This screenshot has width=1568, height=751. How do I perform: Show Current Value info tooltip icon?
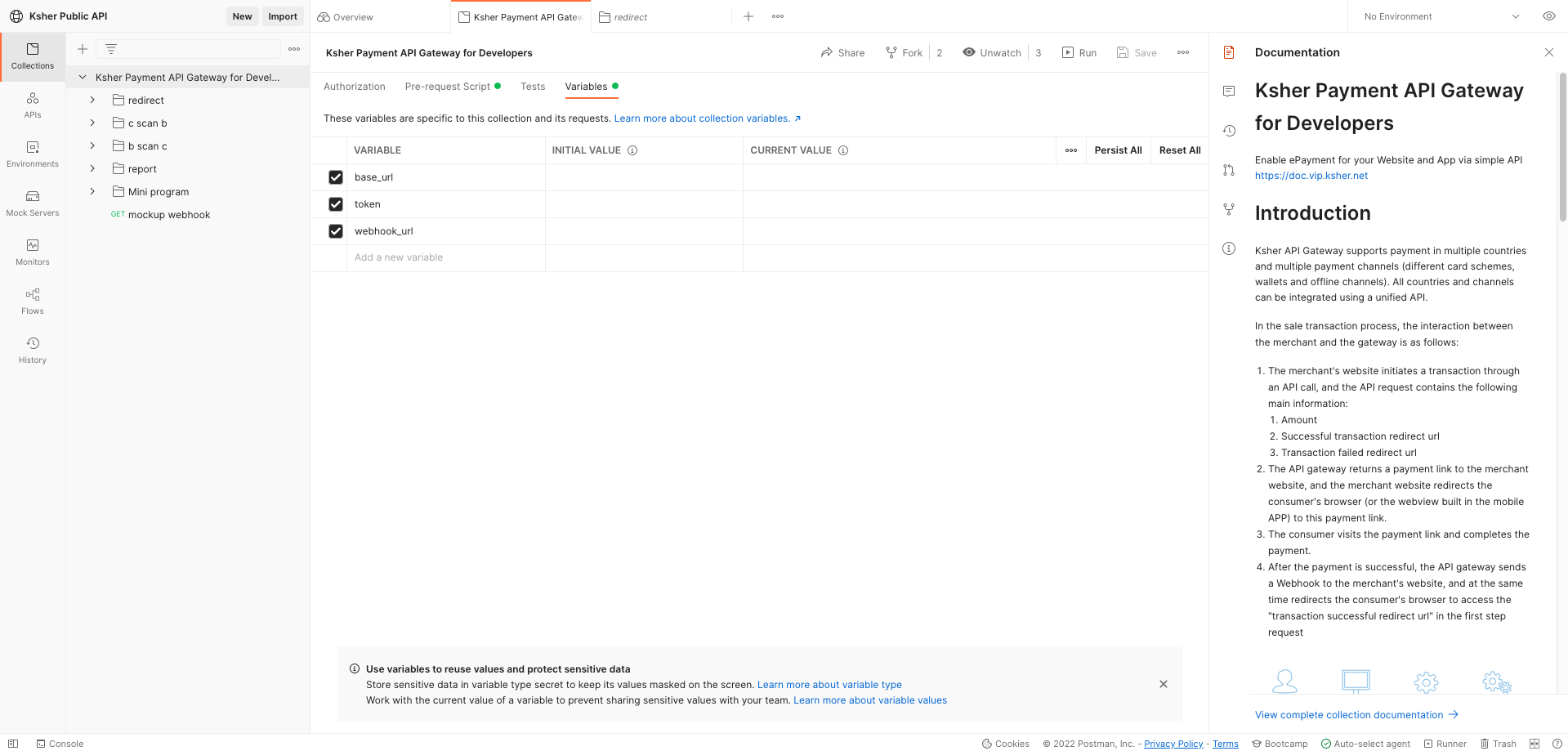coord(843,150)
